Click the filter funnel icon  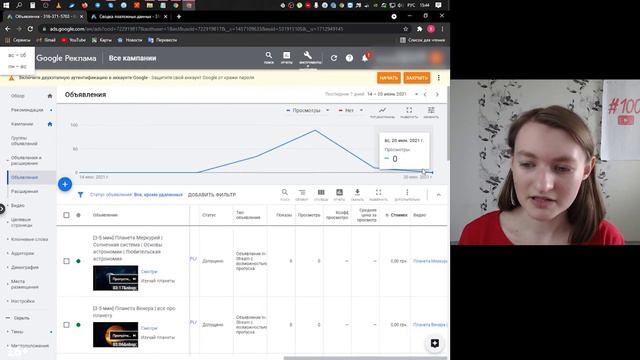[80, 195]
